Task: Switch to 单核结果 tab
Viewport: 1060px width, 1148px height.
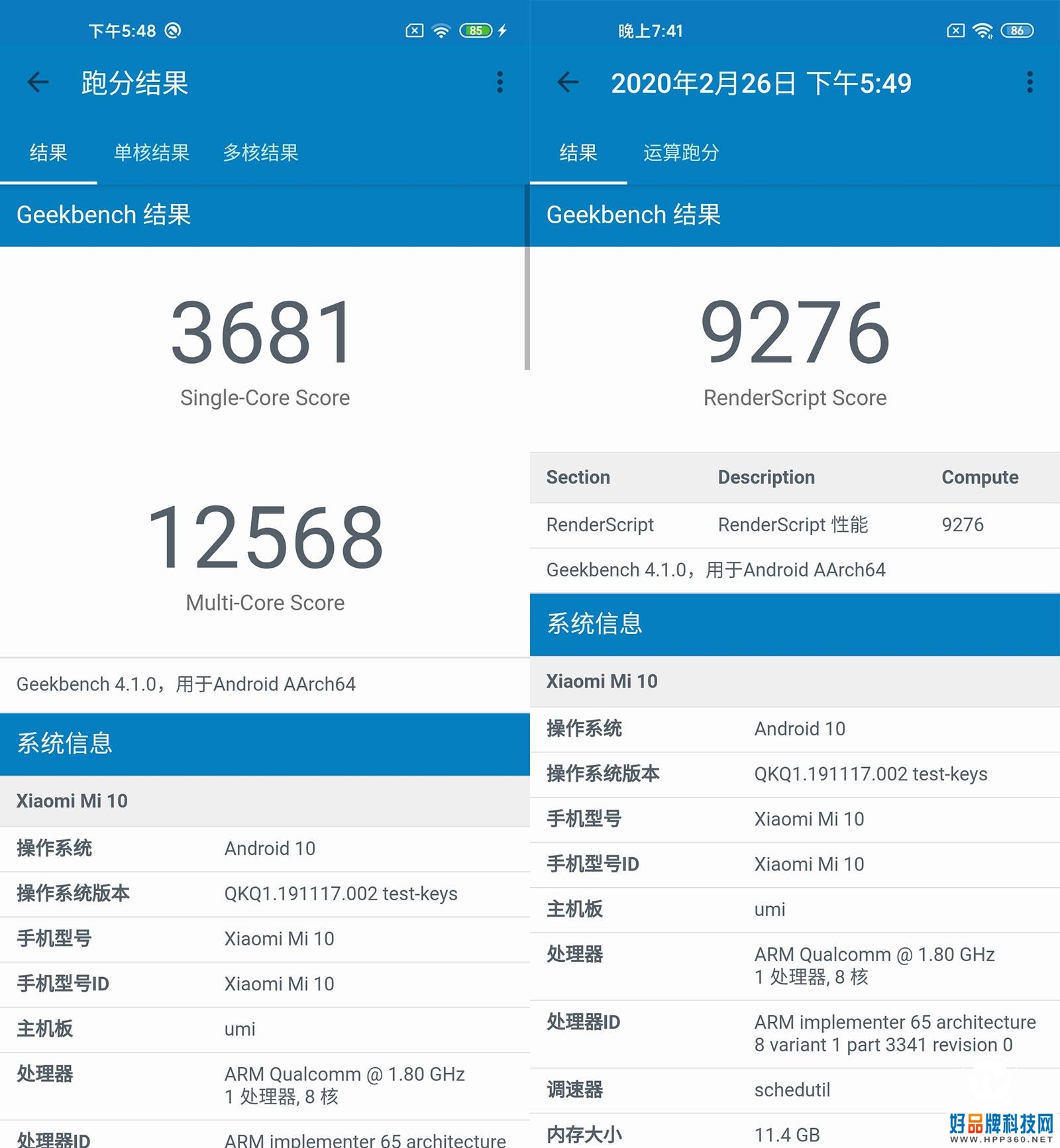Action: tap(152, 152)
